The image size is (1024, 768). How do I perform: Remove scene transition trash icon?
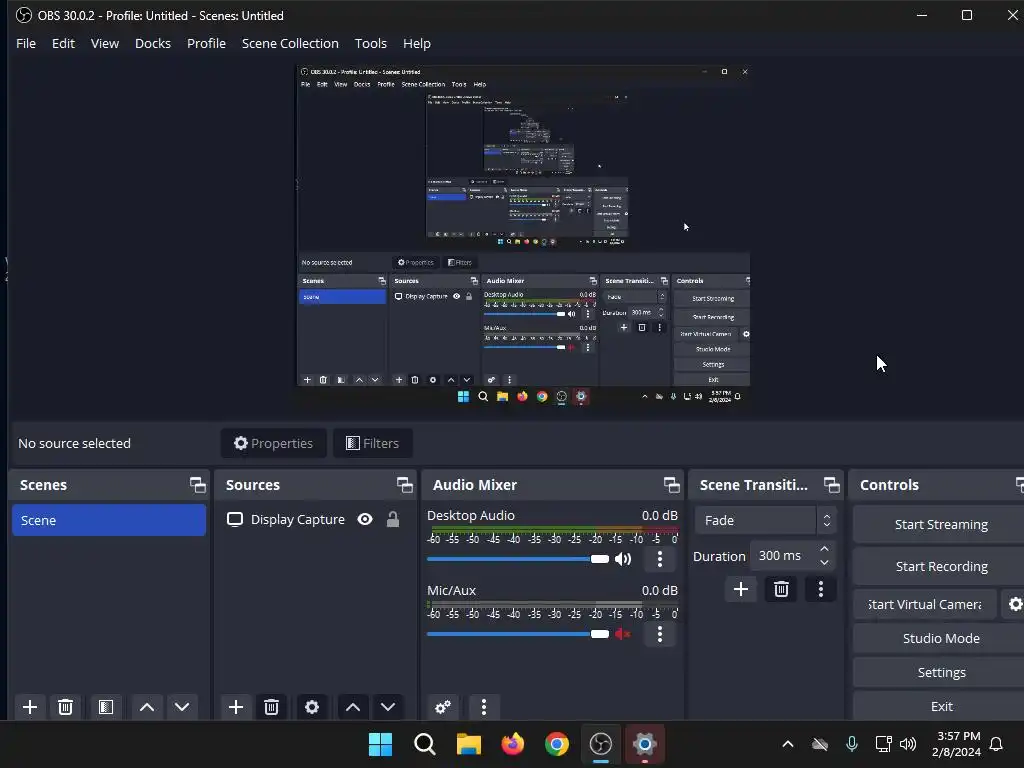(x=781, y=590)
